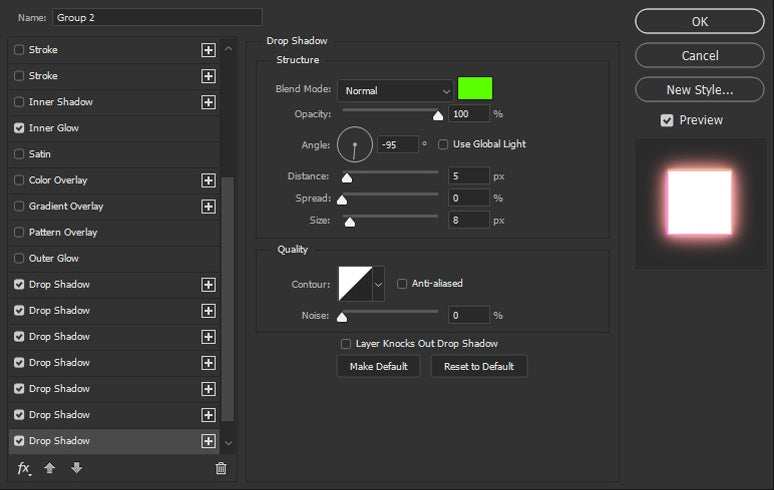Click the effects list vertical scrollbar

point(228,299)
